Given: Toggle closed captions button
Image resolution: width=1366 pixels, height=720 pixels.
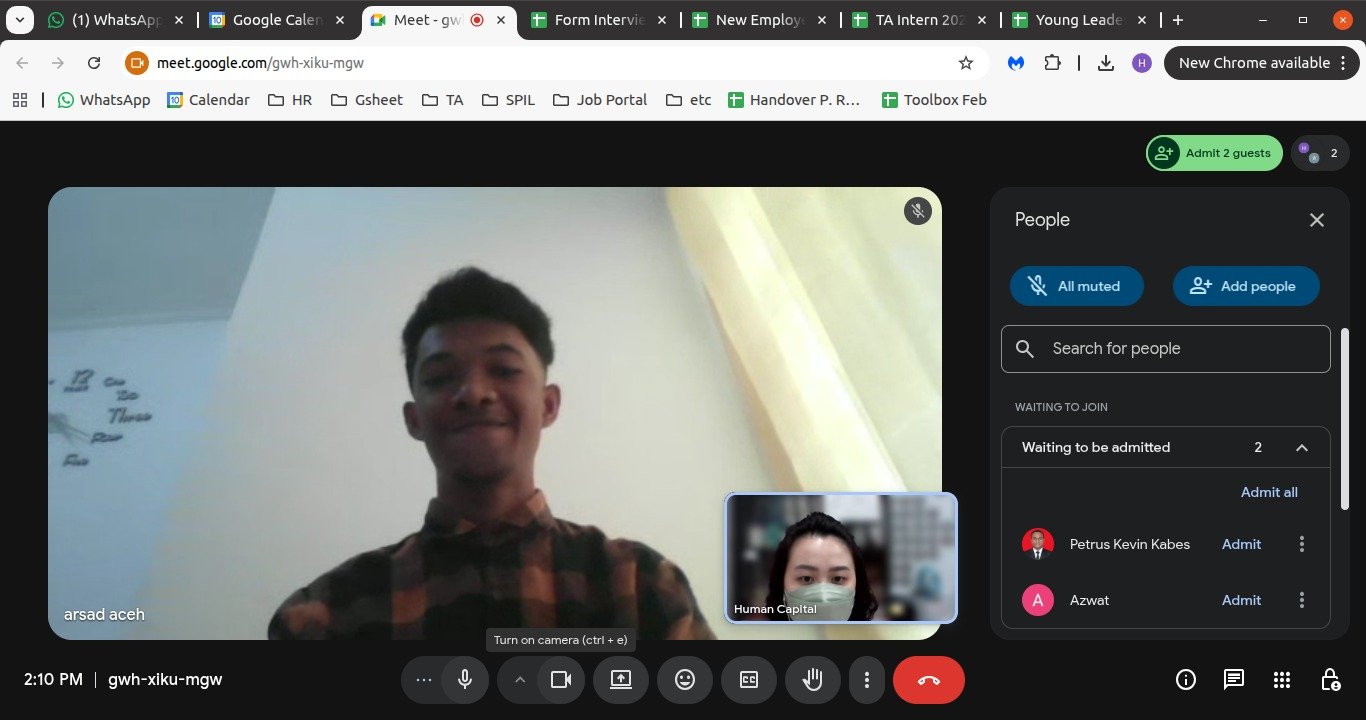Looking at the screenshot, I should coord(749,680).
